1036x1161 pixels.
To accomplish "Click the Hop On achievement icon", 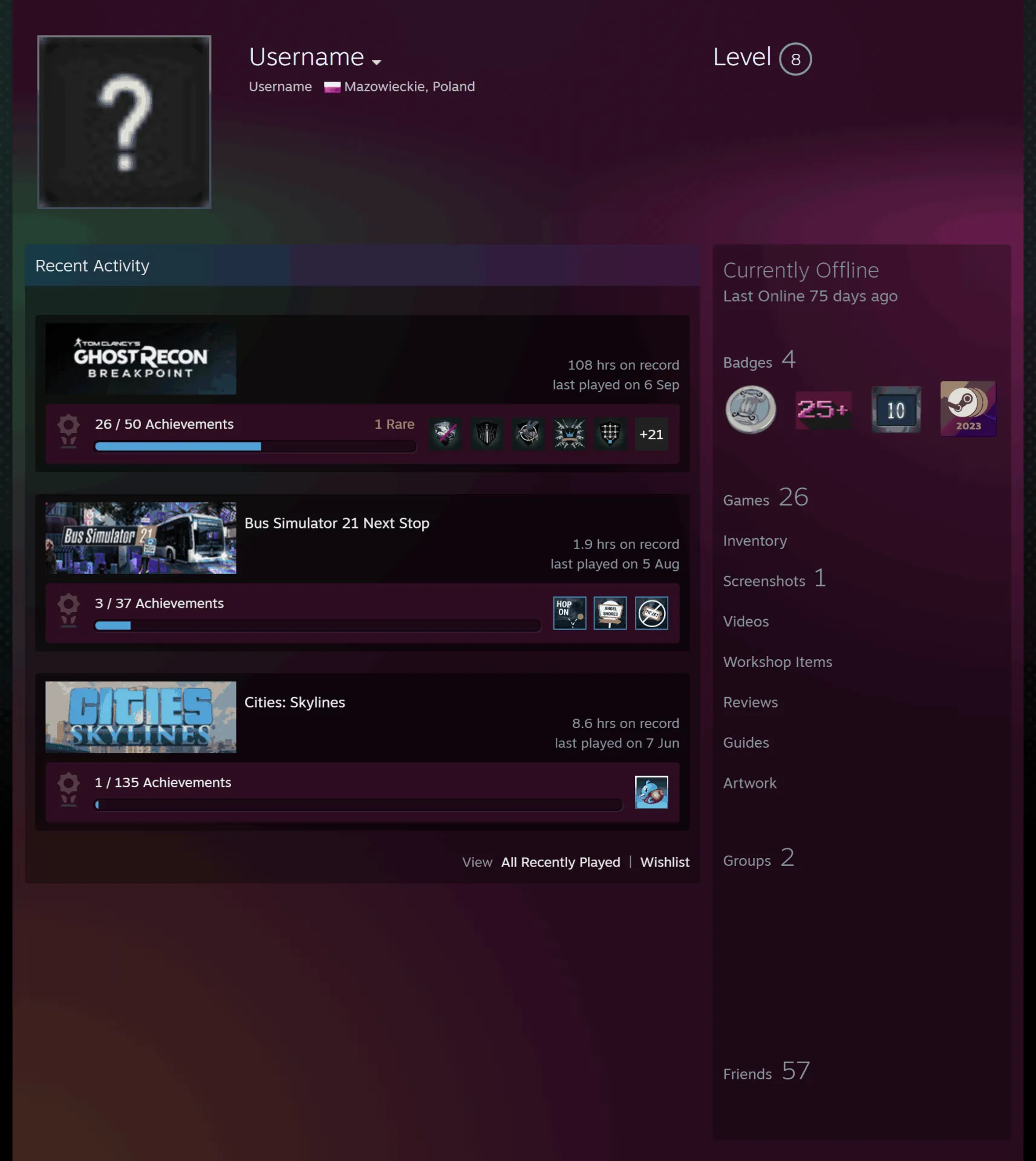I will click(x=569, y=613).
